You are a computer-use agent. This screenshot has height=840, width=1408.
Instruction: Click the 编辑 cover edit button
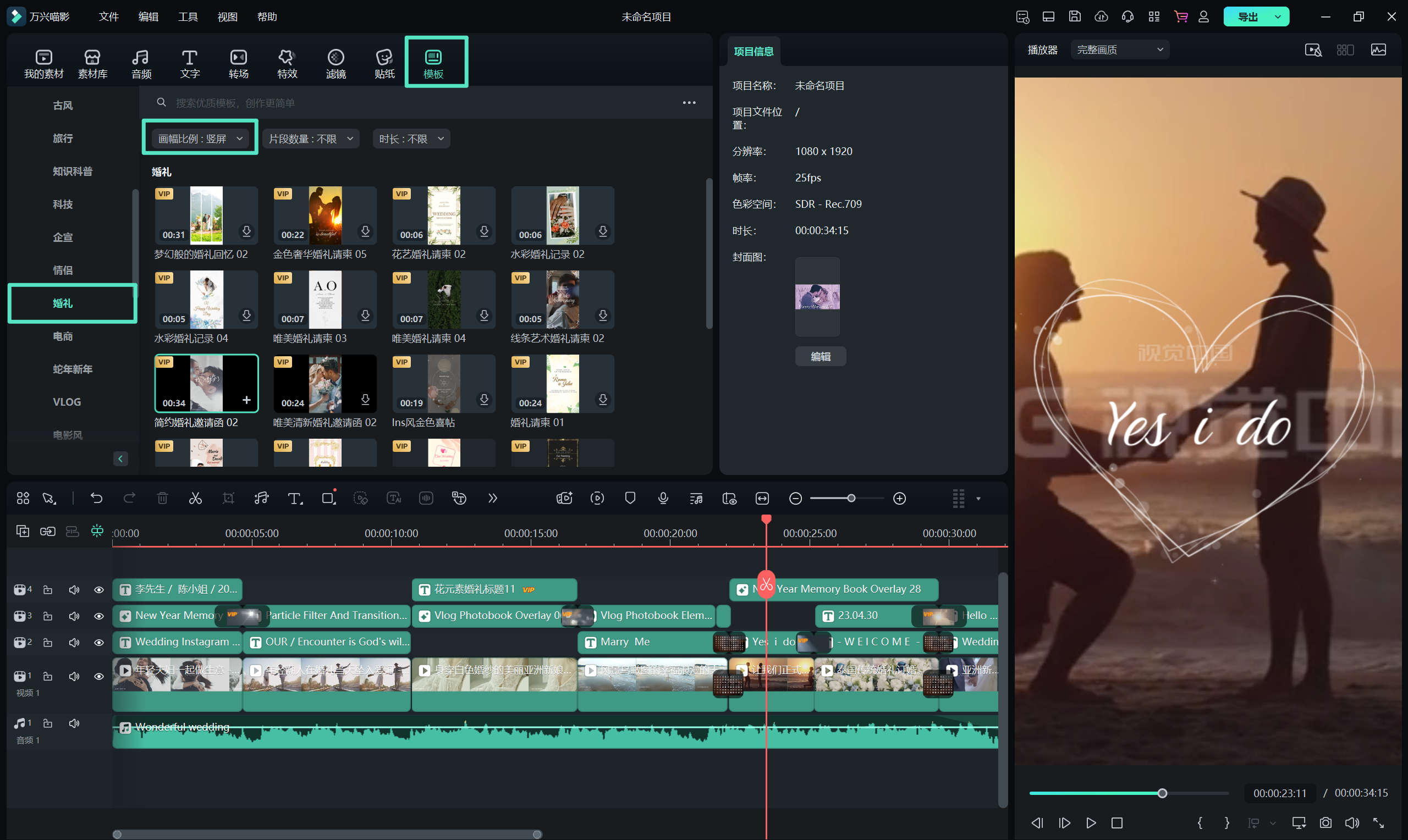[820, 357]
